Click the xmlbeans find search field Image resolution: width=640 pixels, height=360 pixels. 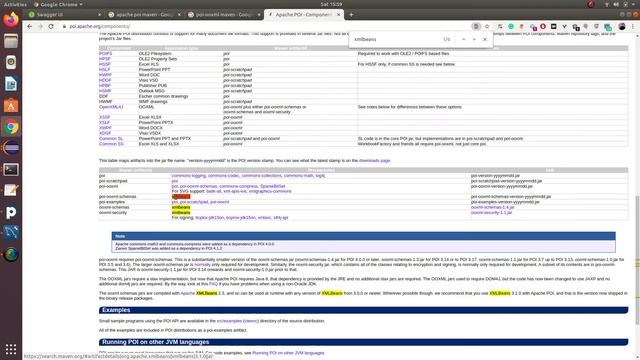point(396,39)
